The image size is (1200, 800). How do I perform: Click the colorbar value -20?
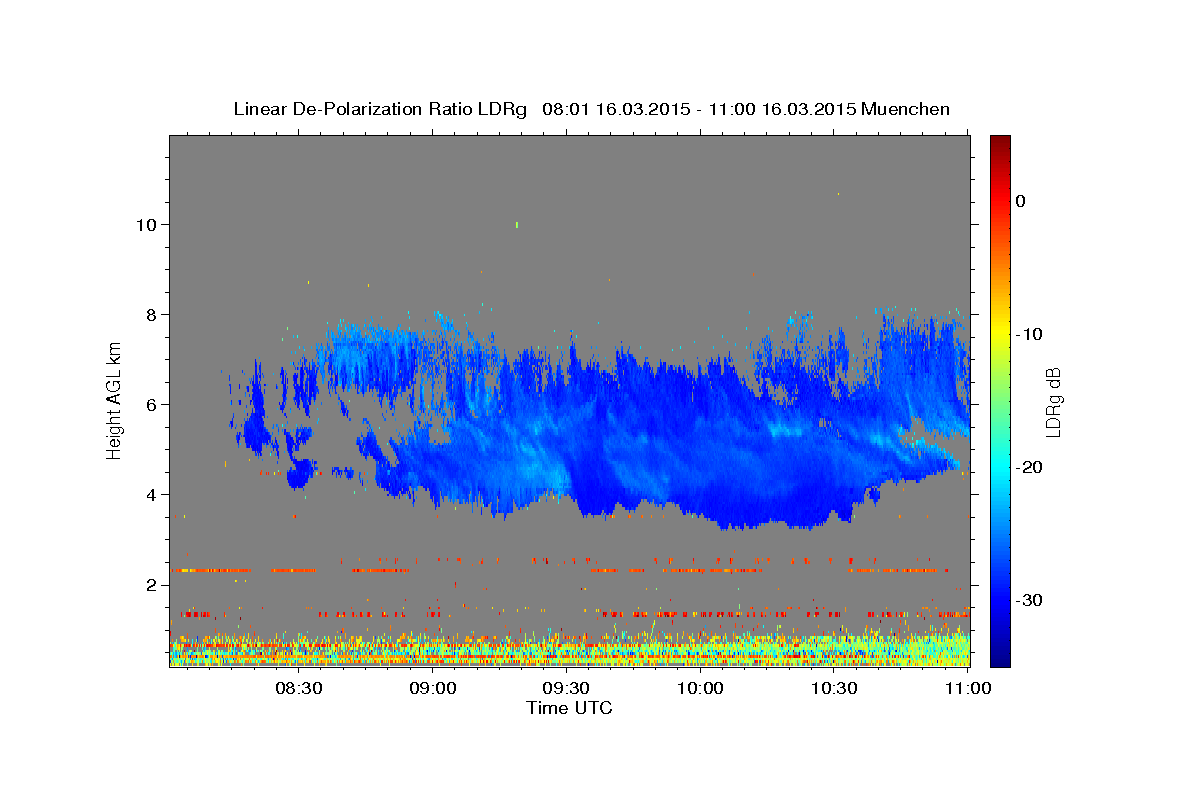pyautogui.click(x=1030, y=467)
